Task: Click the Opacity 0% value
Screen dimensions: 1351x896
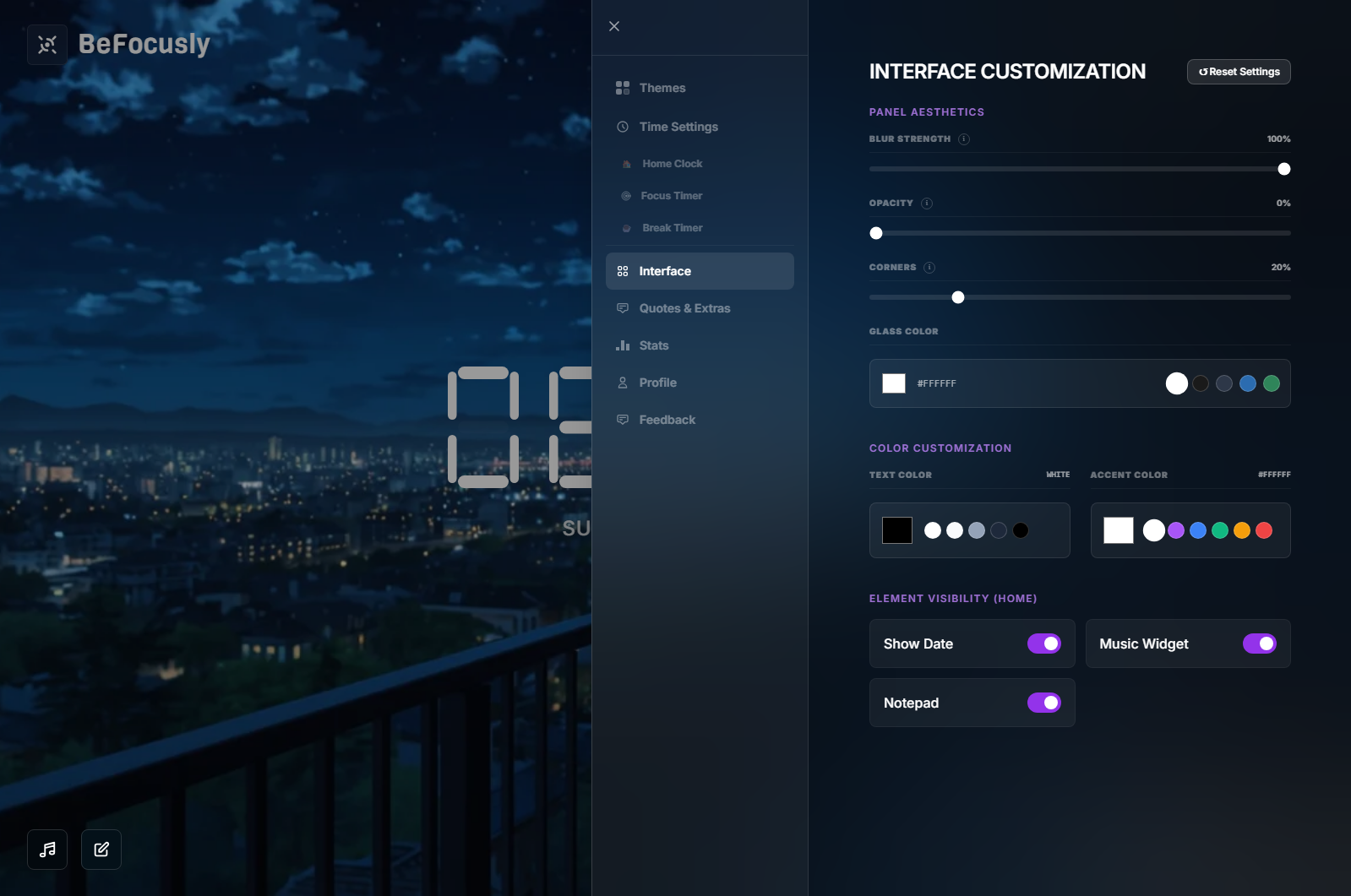Action: coord(1283,203)
